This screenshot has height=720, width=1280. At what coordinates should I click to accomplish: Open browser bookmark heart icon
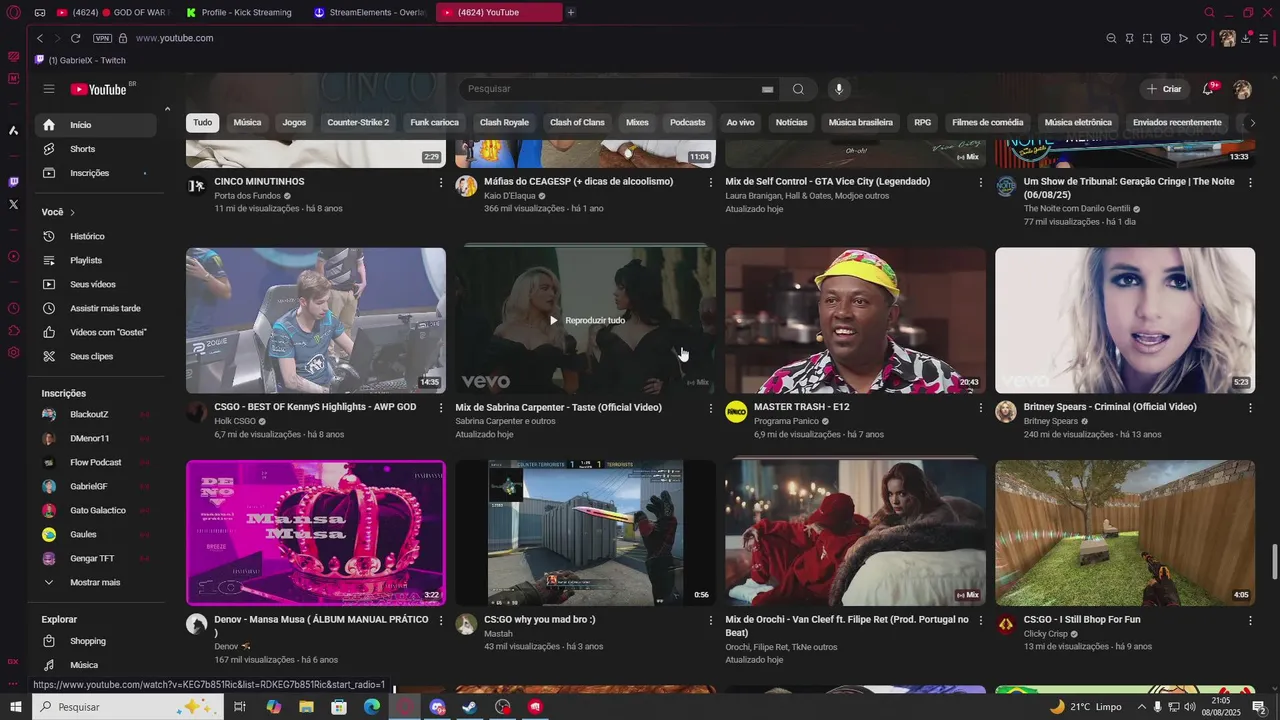(1201, 38)
